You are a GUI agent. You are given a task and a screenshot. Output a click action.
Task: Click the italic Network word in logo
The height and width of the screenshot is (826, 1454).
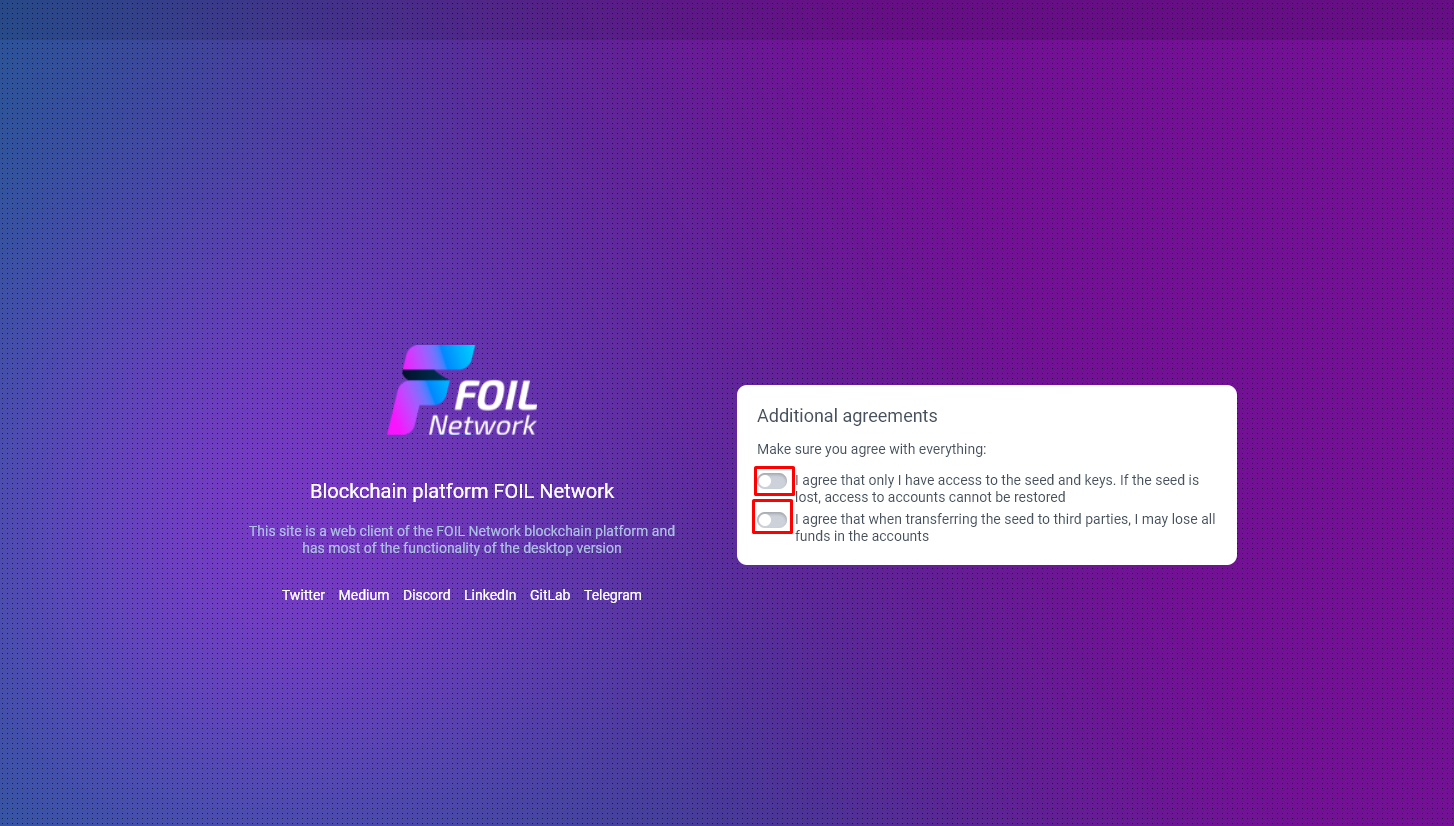tap(482, 425)
